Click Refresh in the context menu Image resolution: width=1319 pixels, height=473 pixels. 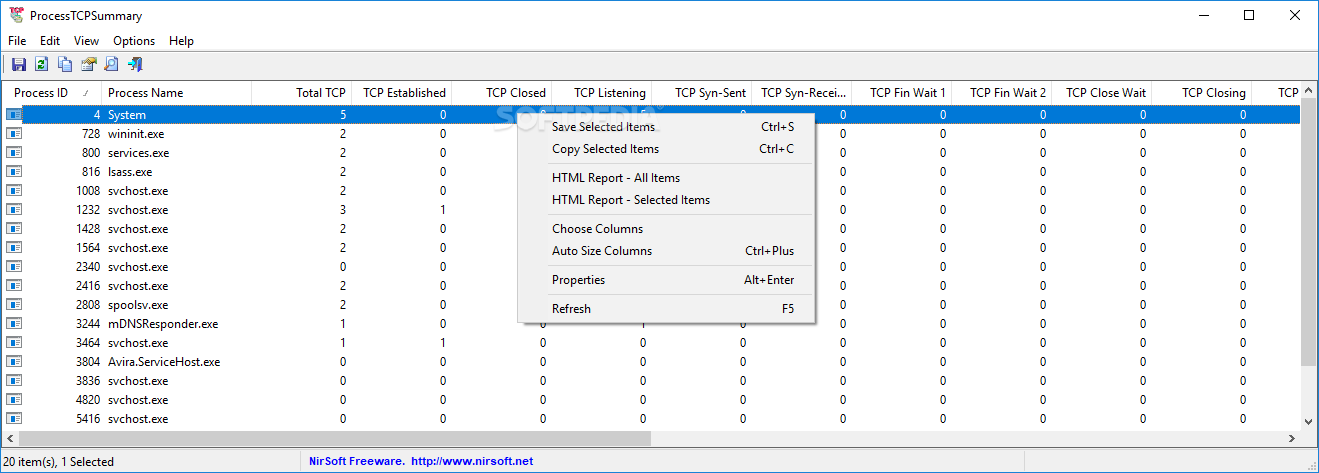coord(667,309)
